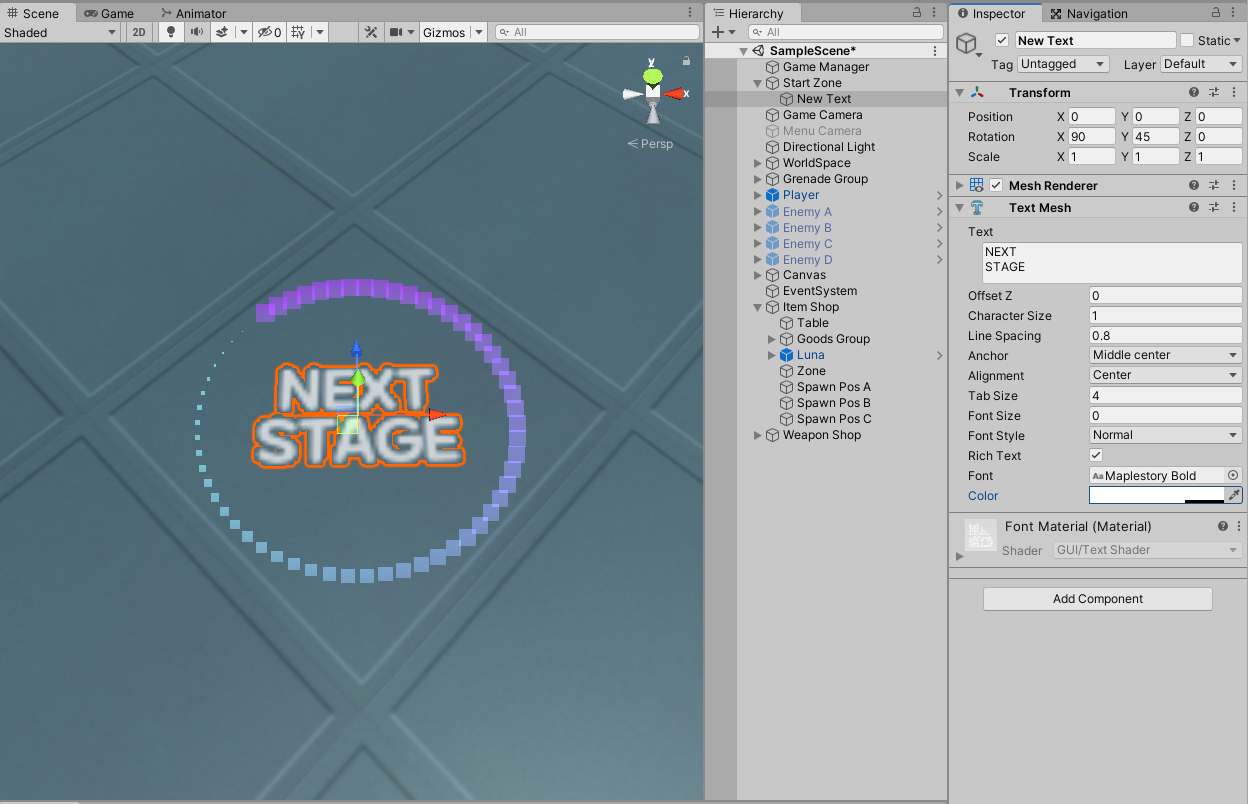1248x804 pixels.
Task: Toggle New Text active checkbox
Action: 1002,41
